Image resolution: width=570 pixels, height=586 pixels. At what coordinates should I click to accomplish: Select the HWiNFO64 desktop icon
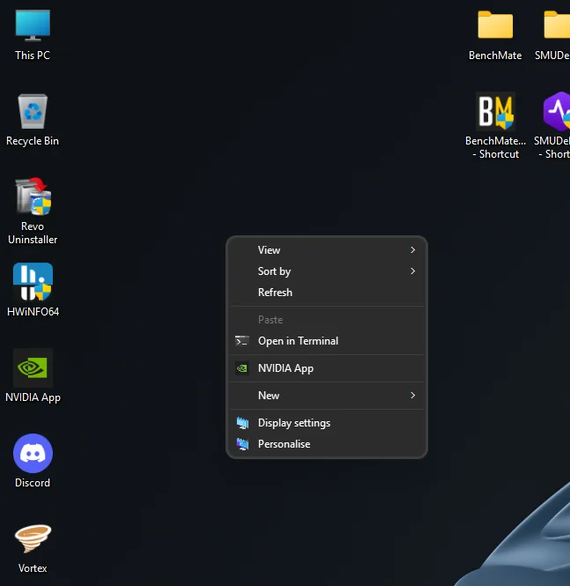coord(33,281)
